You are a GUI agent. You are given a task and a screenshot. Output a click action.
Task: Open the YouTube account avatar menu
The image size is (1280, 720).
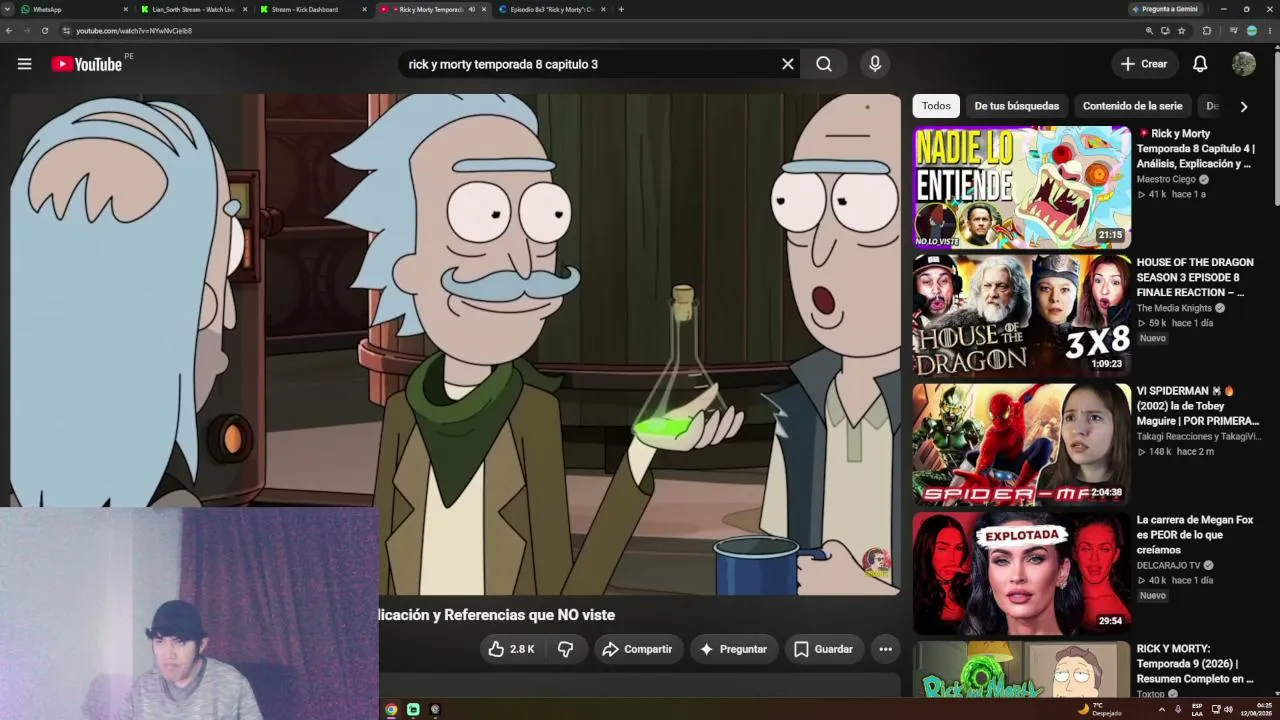[x=1244, y=64]
